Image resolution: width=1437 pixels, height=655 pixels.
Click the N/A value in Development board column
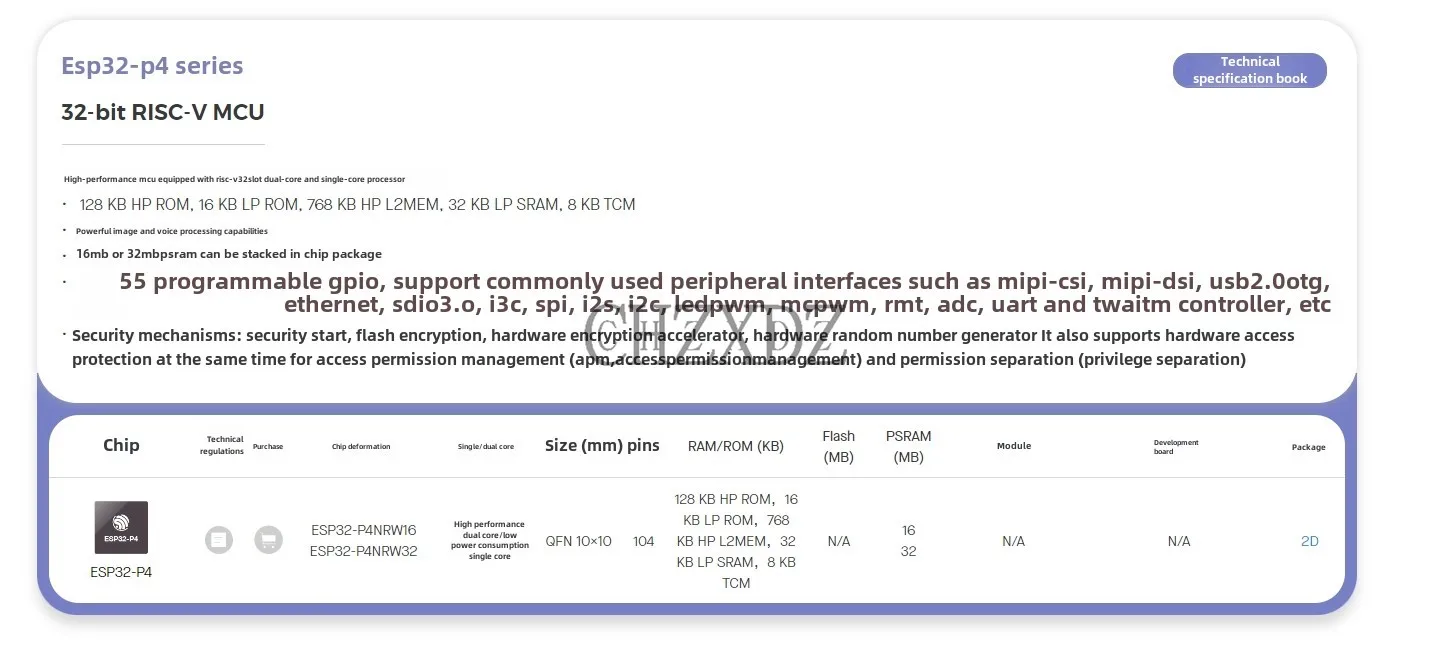(x=1179, y=541)
